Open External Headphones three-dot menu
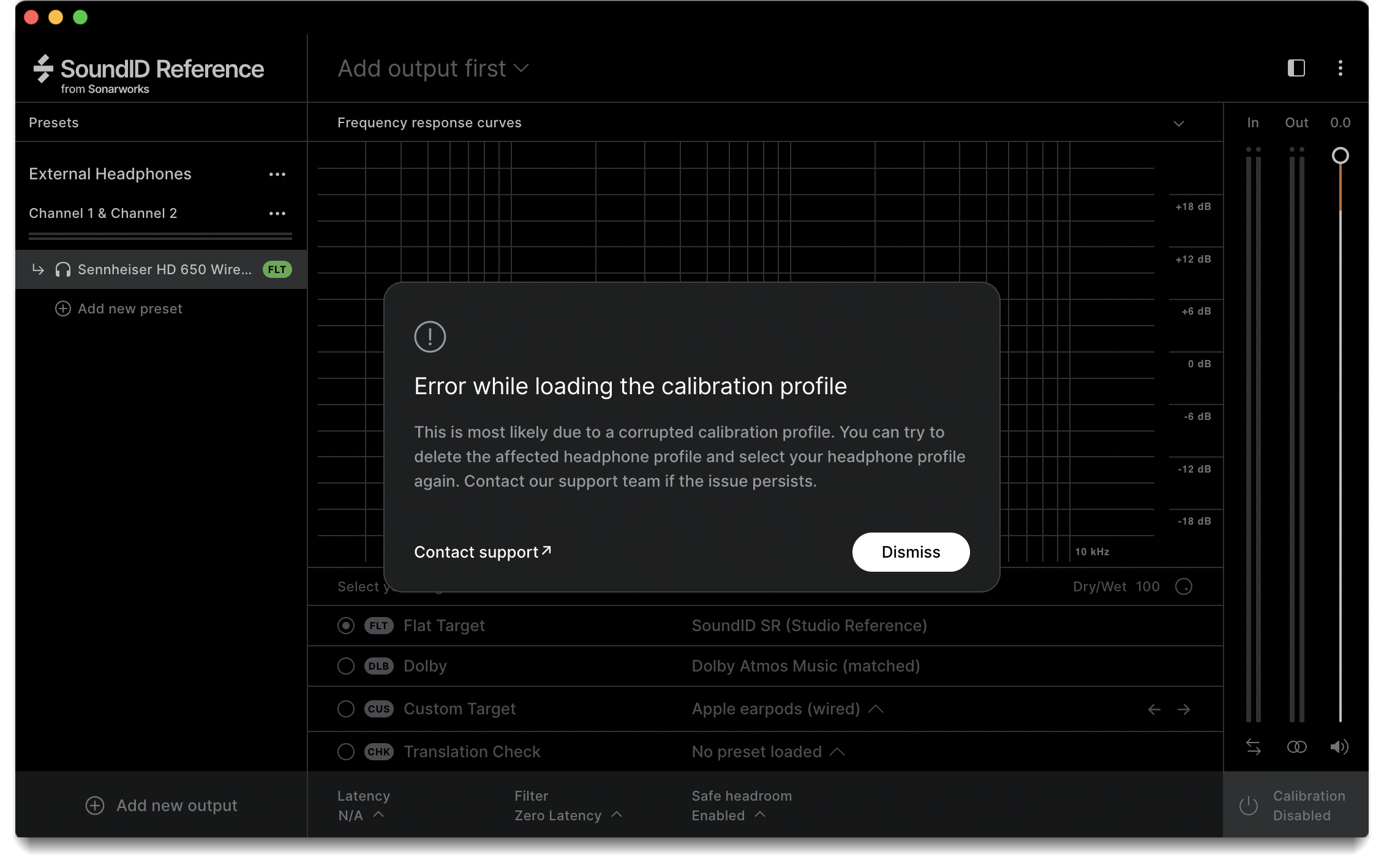This screenshot has width=1384, height=868. coord(277,174)
